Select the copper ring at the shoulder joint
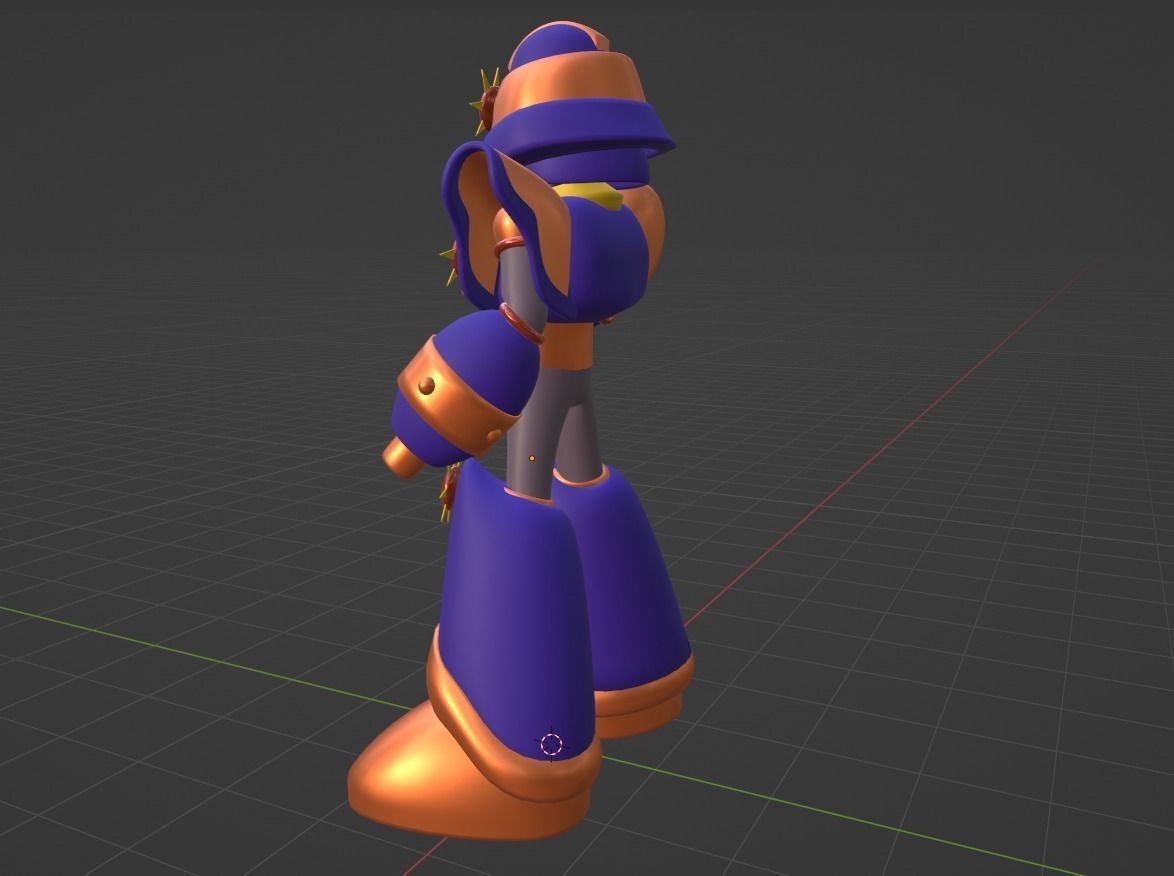 [x=510, y=244]
